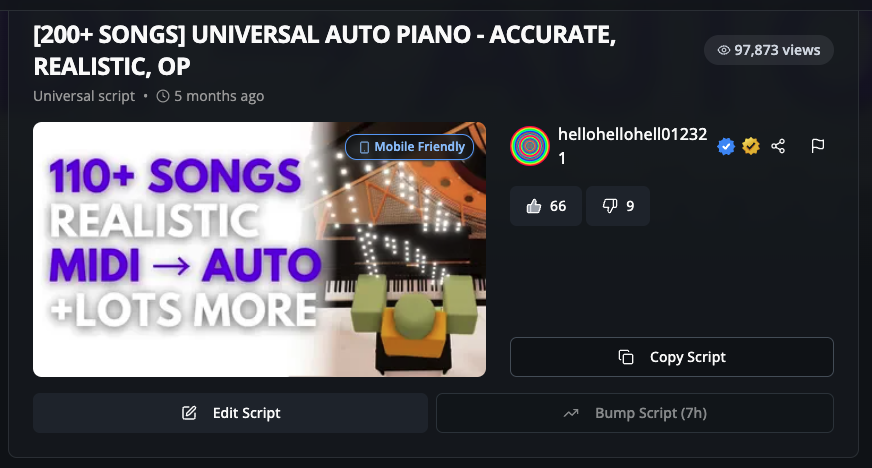Click the 97,873 views text
Screen dimensions: 872x468
pyautogui.click(x=777, y=50)
